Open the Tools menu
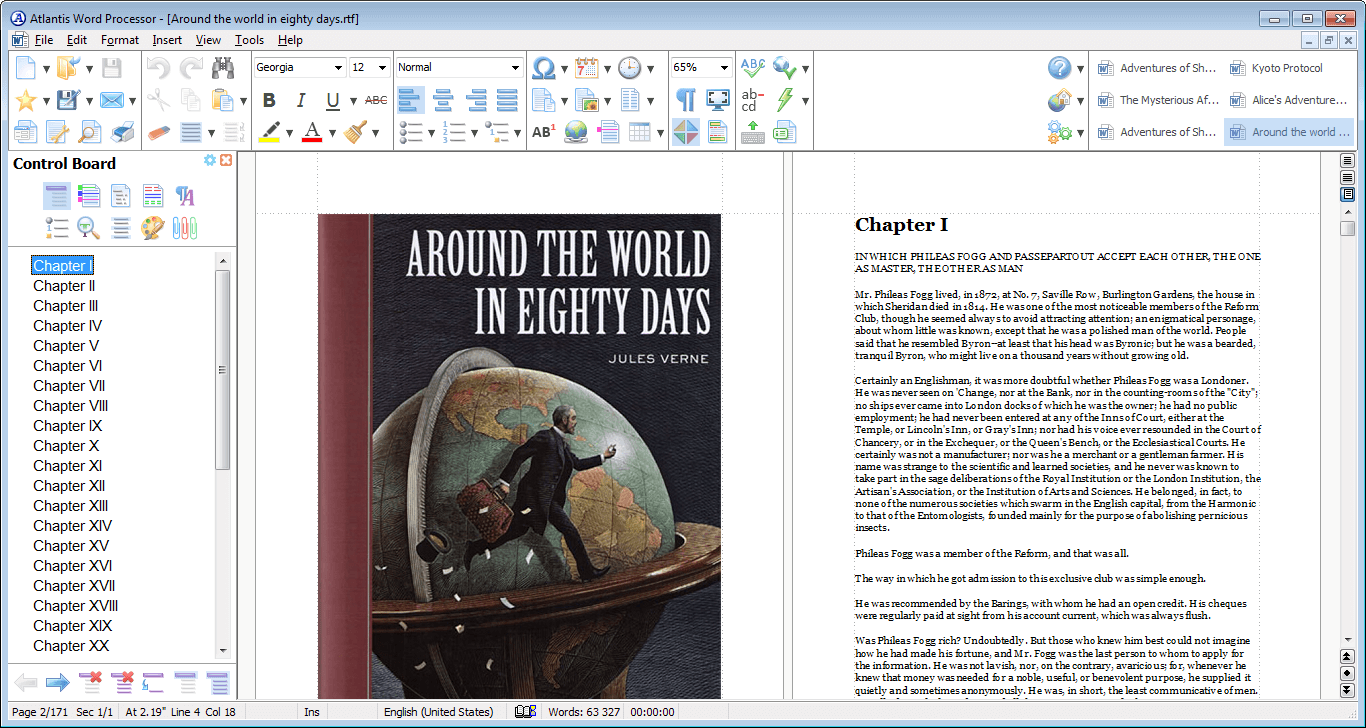 250,40
